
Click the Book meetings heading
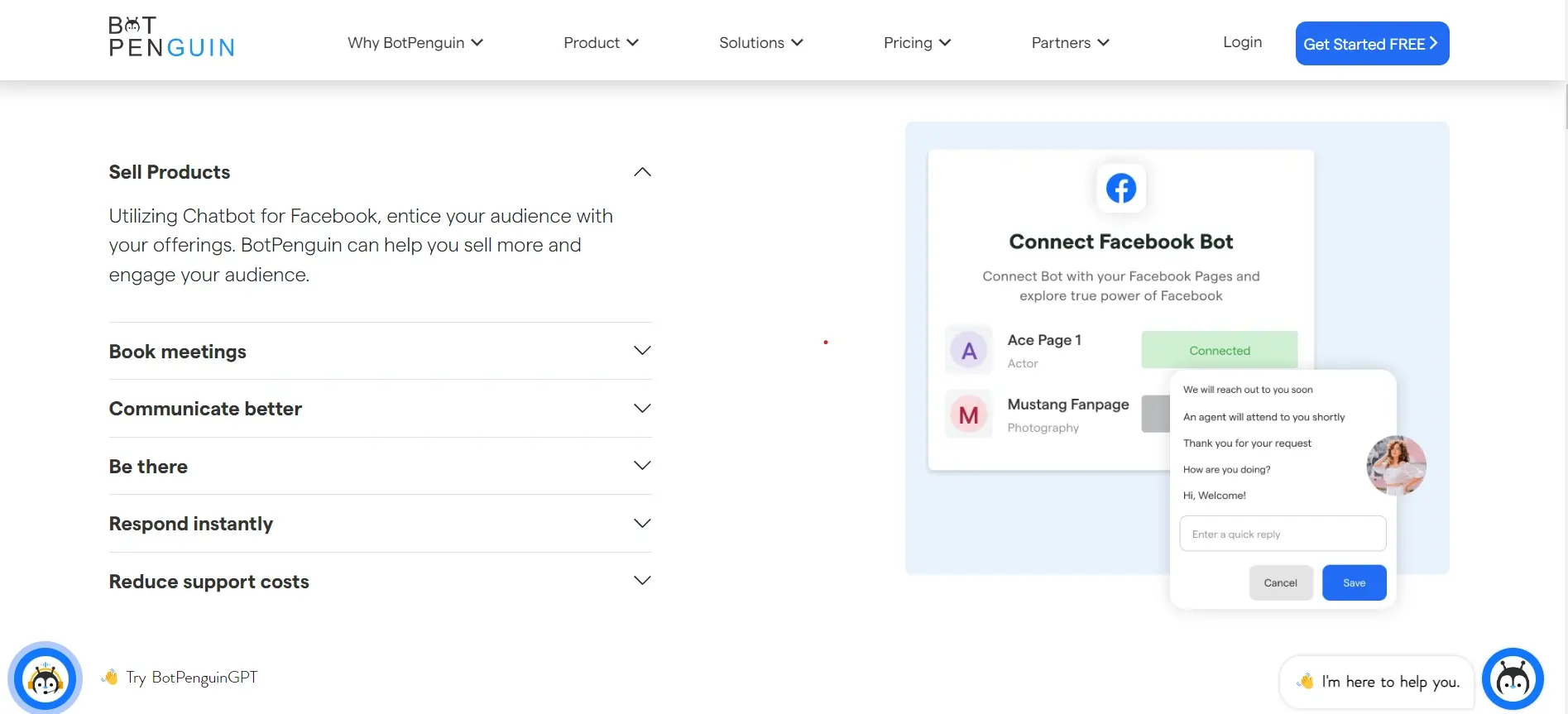178,352
